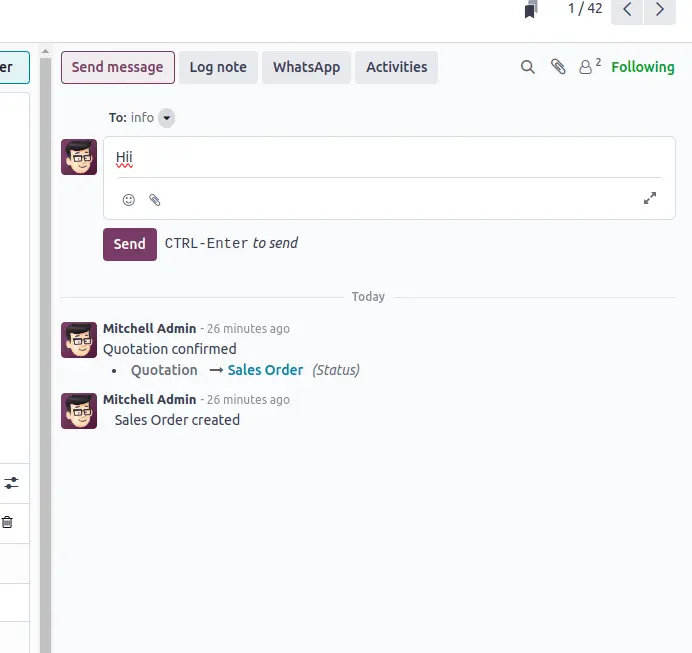
Task: Click the sliders settings icon in left panel
Action: click(x=11, y=483)
